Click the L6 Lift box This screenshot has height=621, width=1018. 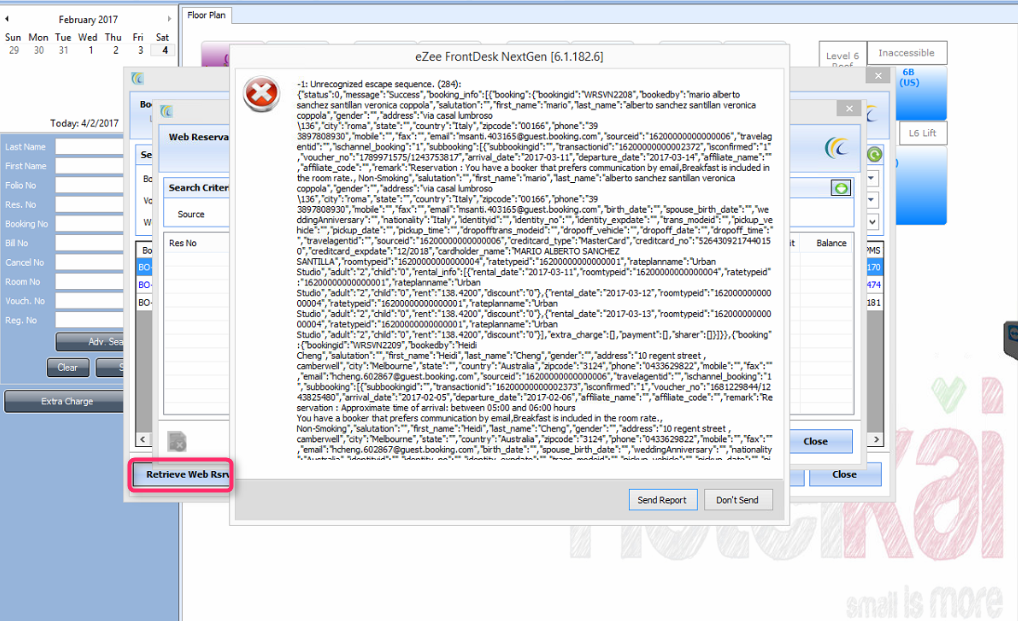point(923,133)
